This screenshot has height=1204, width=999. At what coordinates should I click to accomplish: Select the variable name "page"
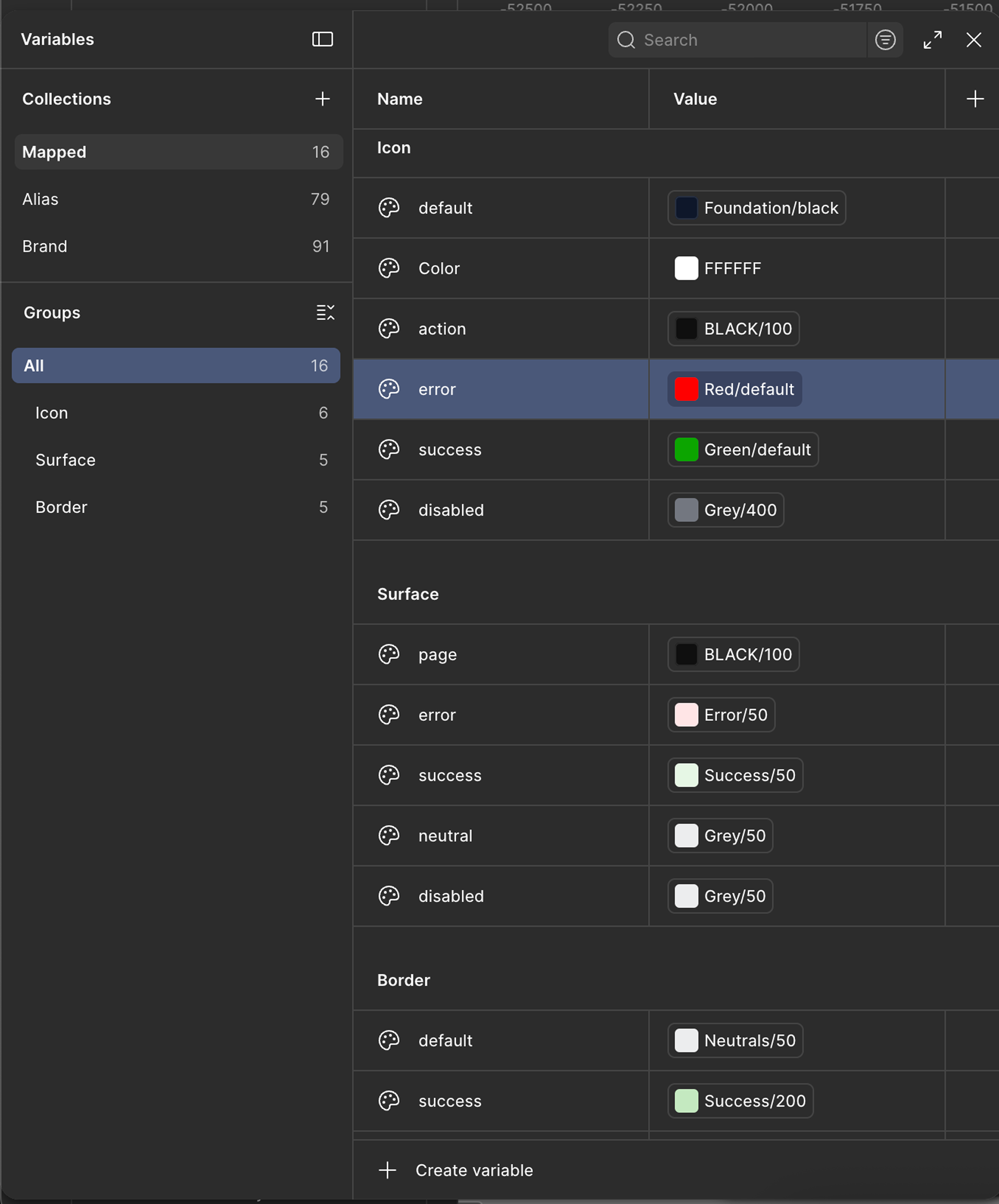click(437, 655)
